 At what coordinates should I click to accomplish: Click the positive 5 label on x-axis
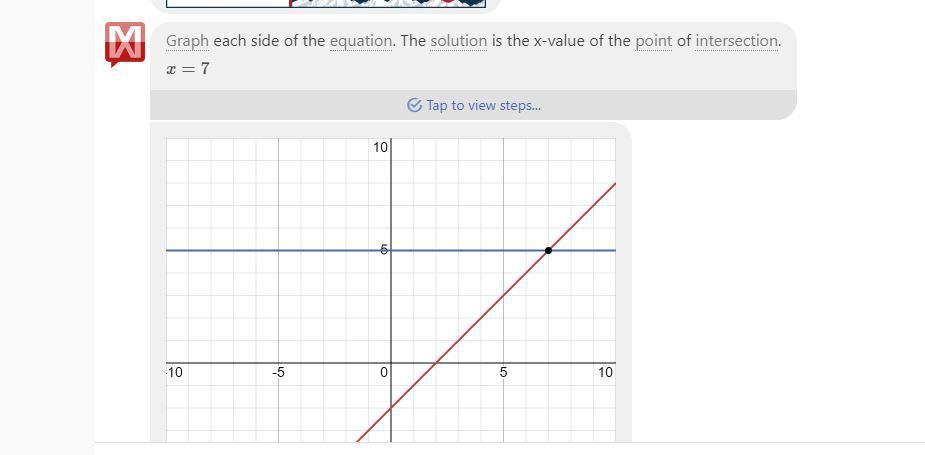coord(503,373)
